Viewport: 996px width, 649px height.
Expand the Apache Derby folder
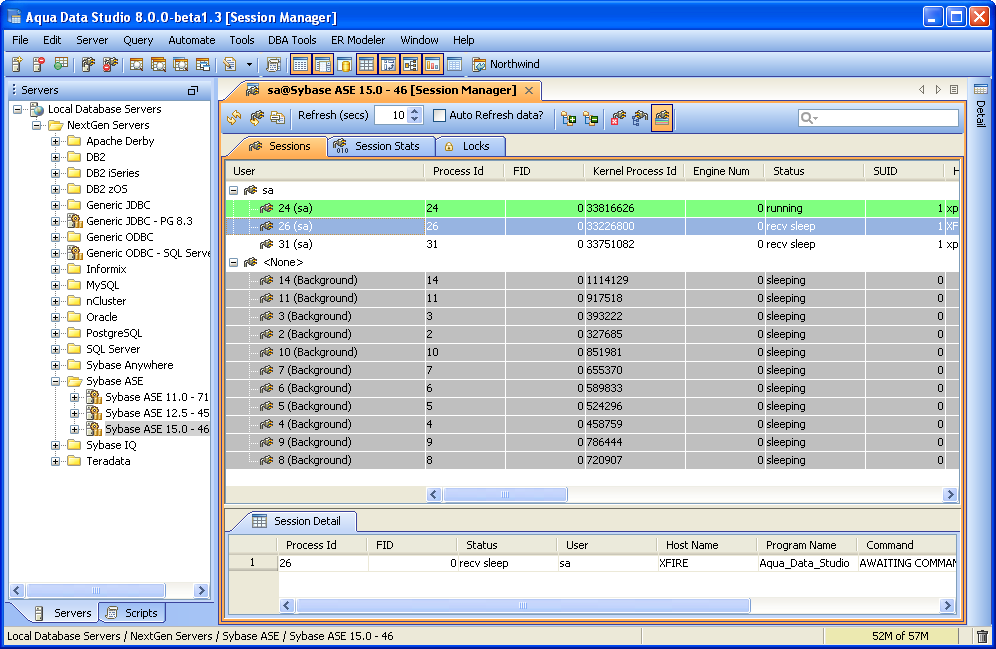(56, 141)
